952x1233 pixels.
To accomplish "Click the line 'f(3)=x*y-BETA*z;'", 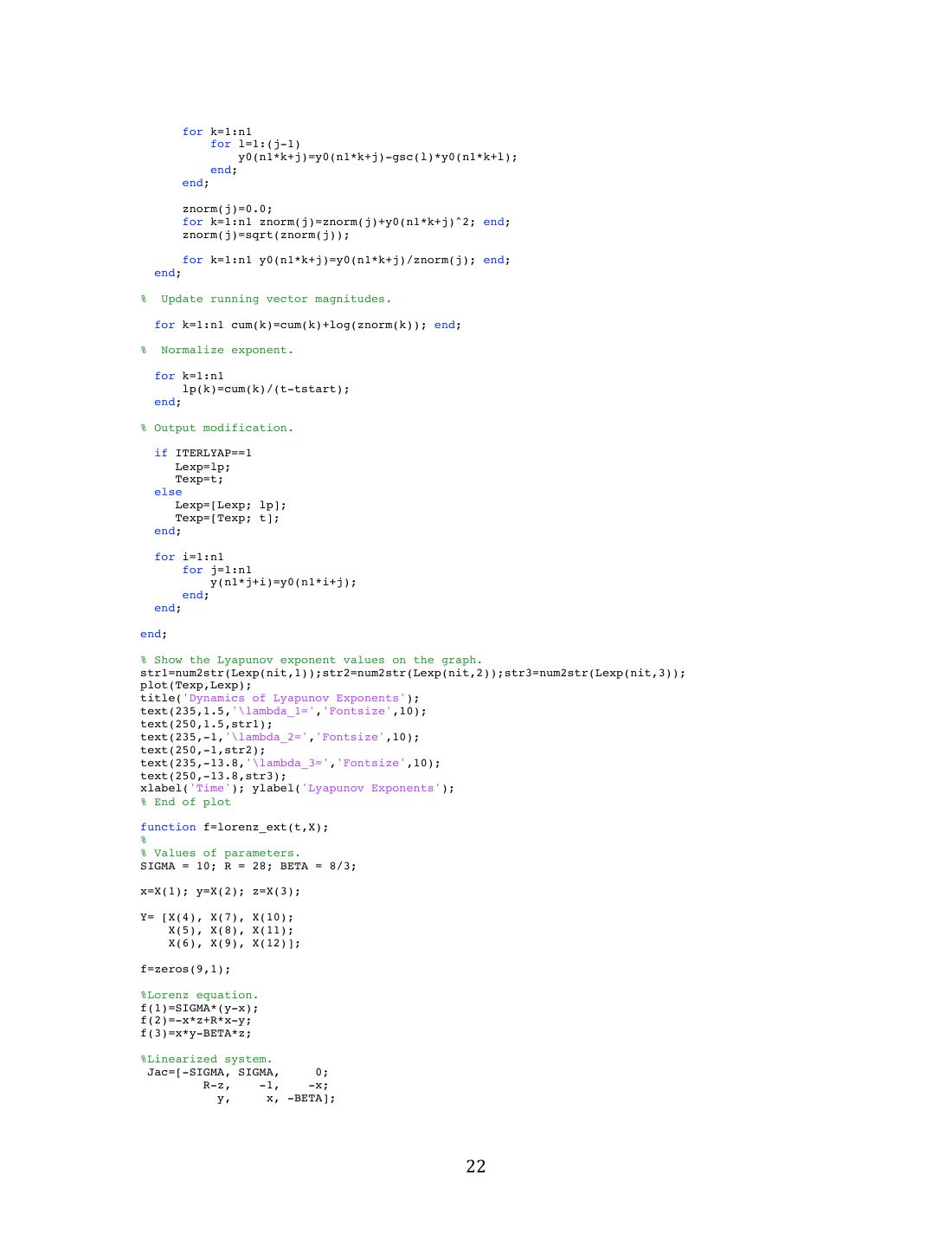I will 196,1034.
